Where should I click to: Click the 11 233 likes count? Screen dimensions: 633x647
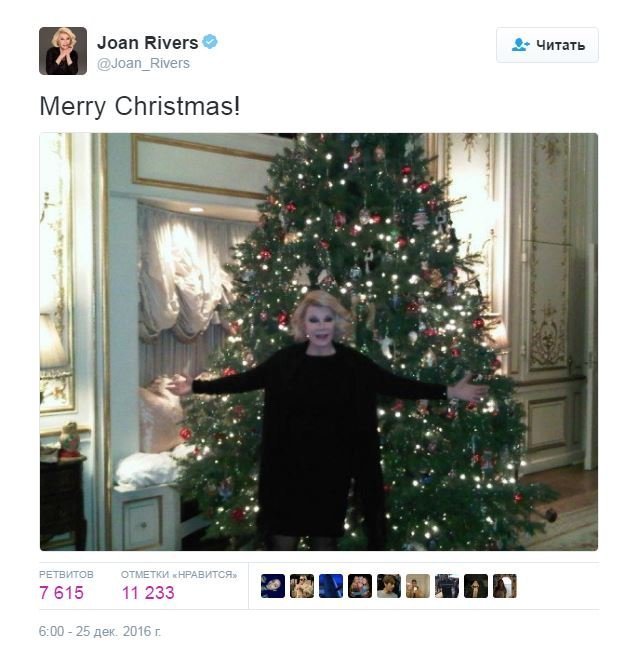pos(148,593)
